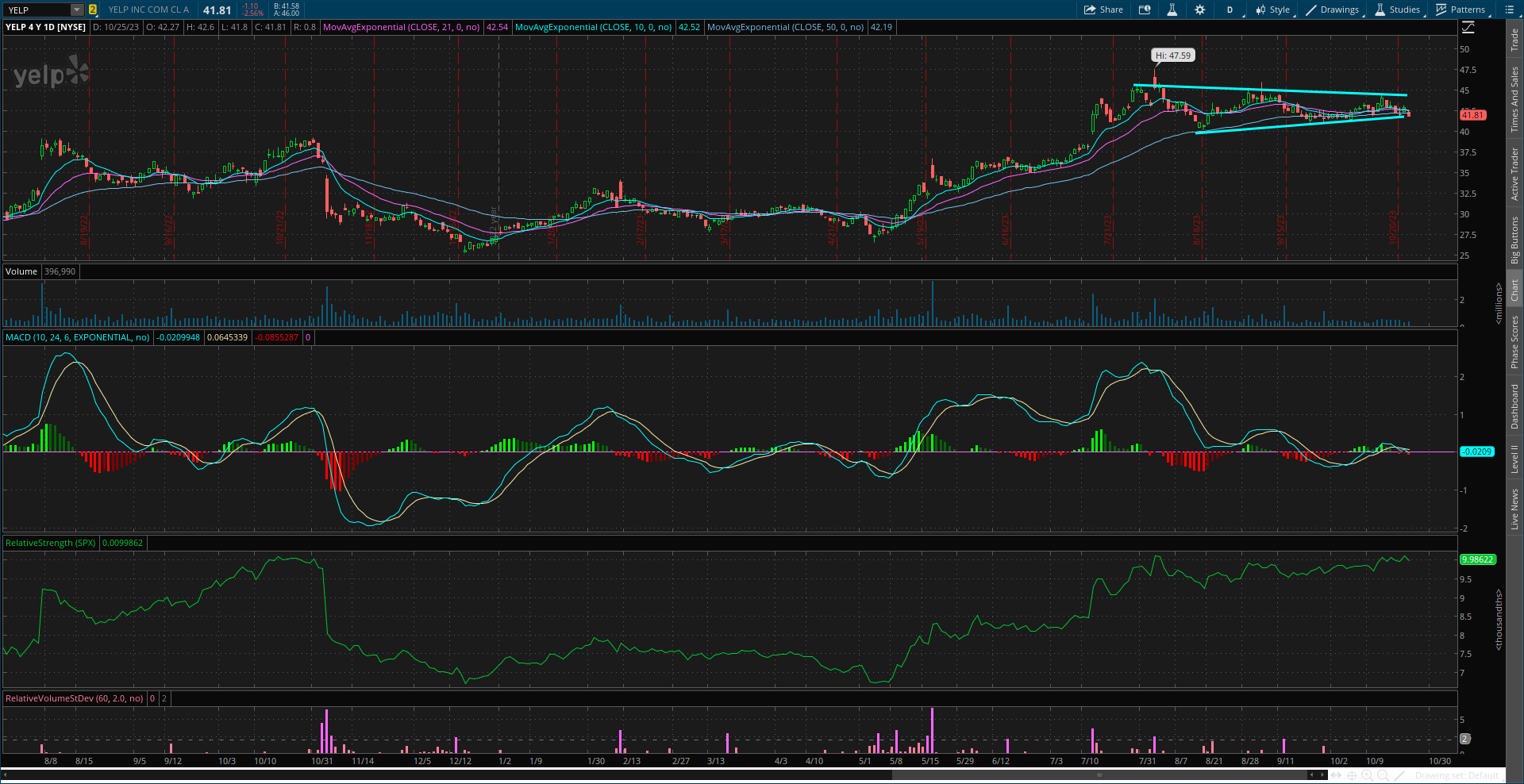Click the lower cyan trendline on the chart
Image resolution: width=1524 pixels, height=784 pixels.
click(1302, 125)
